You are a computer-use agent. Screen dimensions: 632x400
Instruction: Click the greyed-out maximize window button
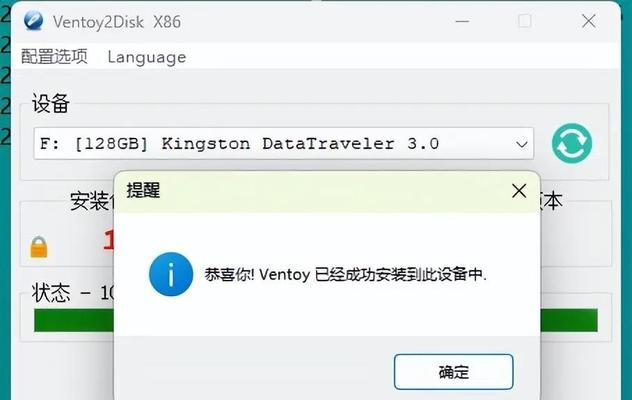coord(524,21)
